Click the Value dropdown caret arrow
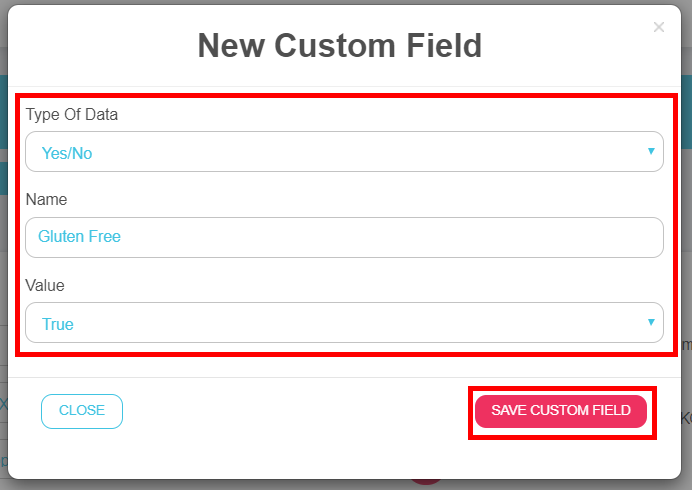 (650, 322)
